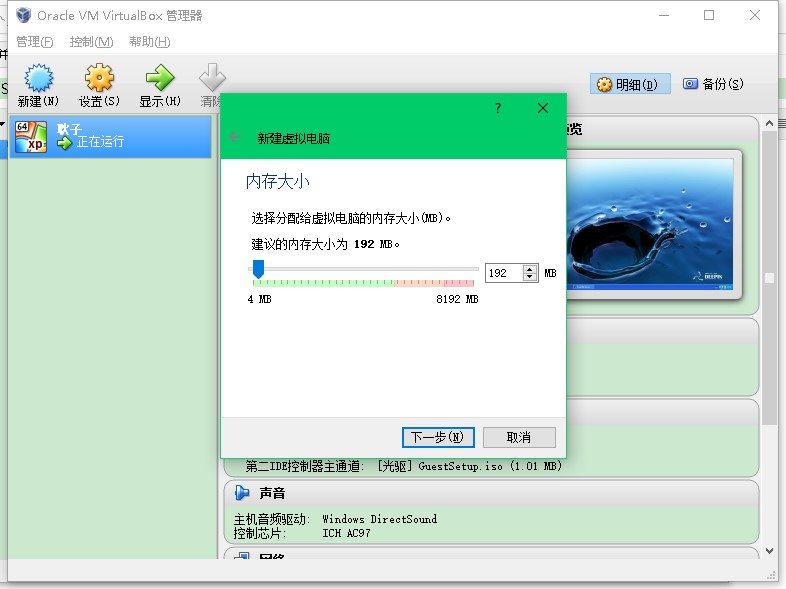Click the 8192 MB maximum label

457,299
